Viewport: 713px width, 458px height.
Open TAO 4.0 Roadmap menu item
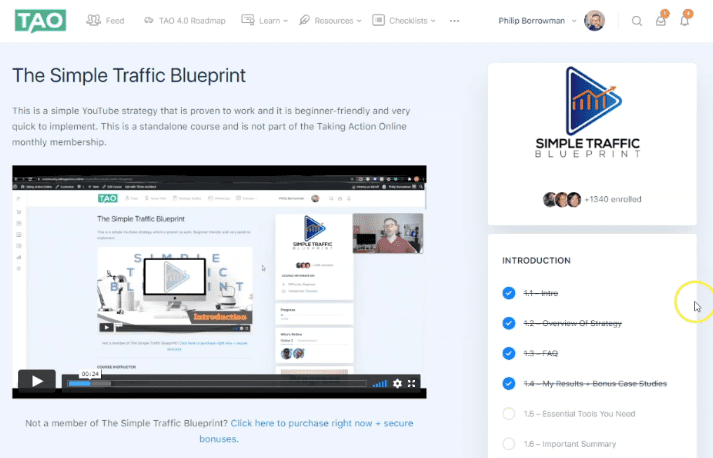(x=192, y=21)
